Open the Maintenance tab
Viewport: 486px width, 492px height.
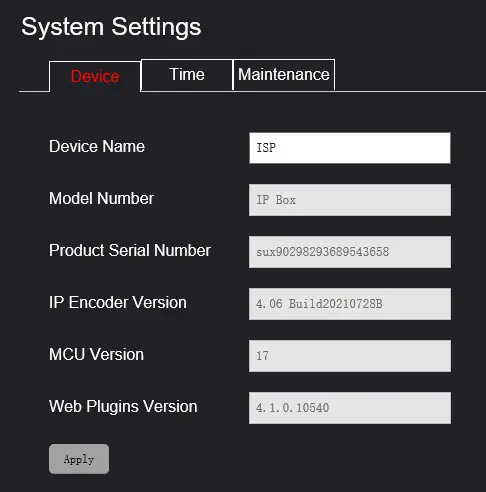pos(284,74)
